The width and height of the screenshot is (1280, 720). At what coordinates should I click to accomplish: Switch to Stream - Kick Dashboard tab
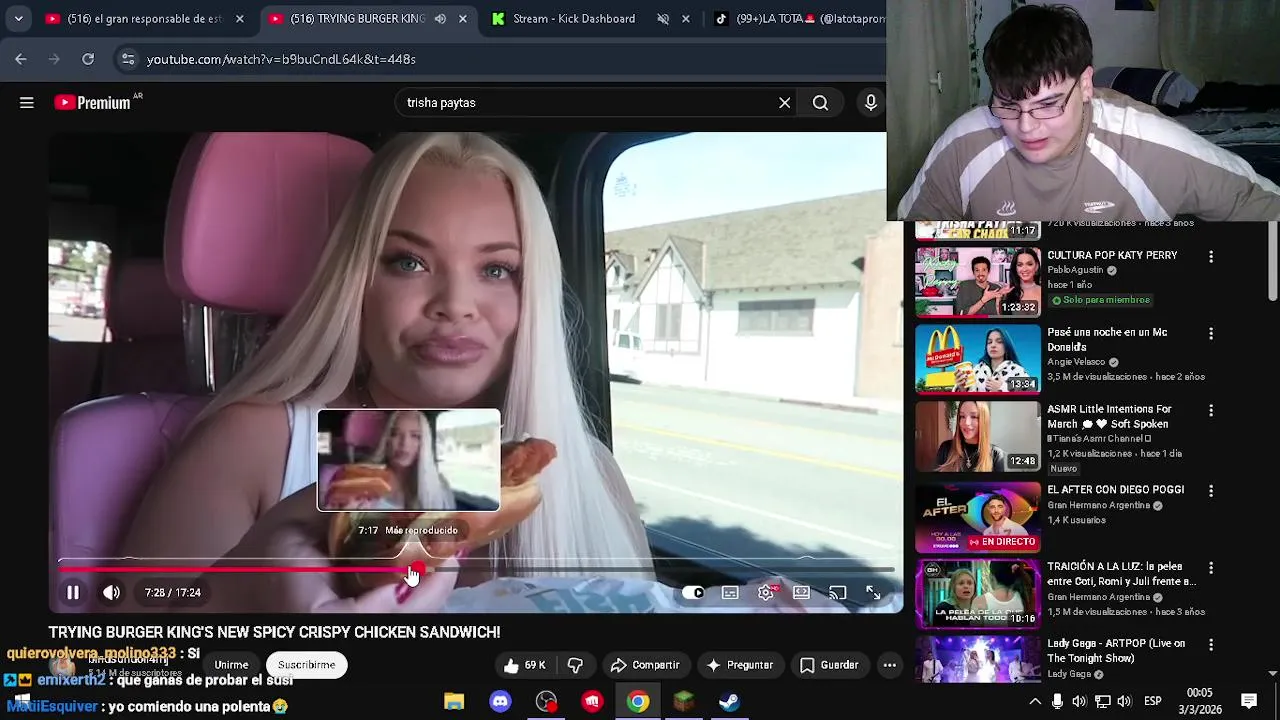(574, 18)
